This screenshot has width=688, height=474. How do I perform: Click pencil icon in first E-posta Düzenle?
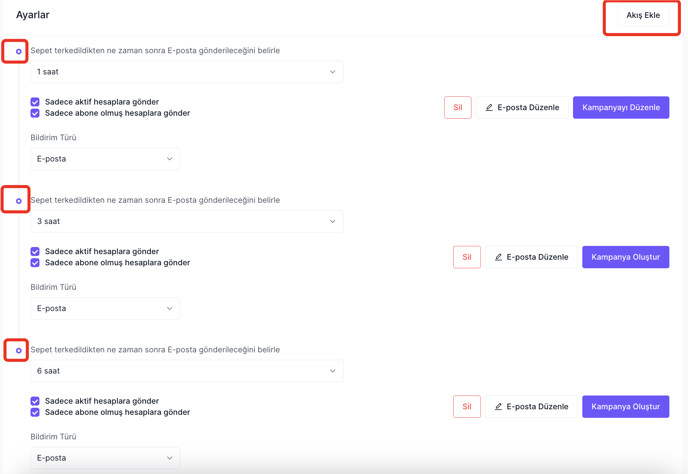click(x=489, y=108)
